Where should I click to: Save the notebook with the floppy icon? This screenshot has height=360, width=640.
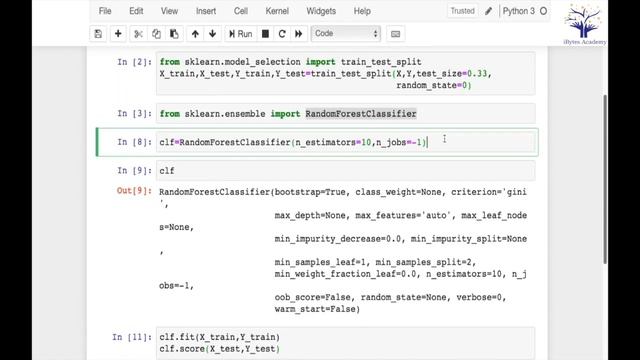tap(98, 34)
